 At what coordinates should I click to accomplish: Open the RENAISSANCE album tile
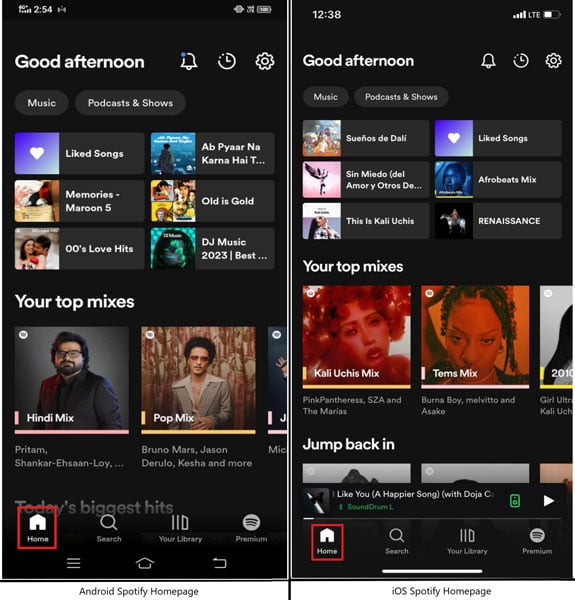[x=498, y=221]
